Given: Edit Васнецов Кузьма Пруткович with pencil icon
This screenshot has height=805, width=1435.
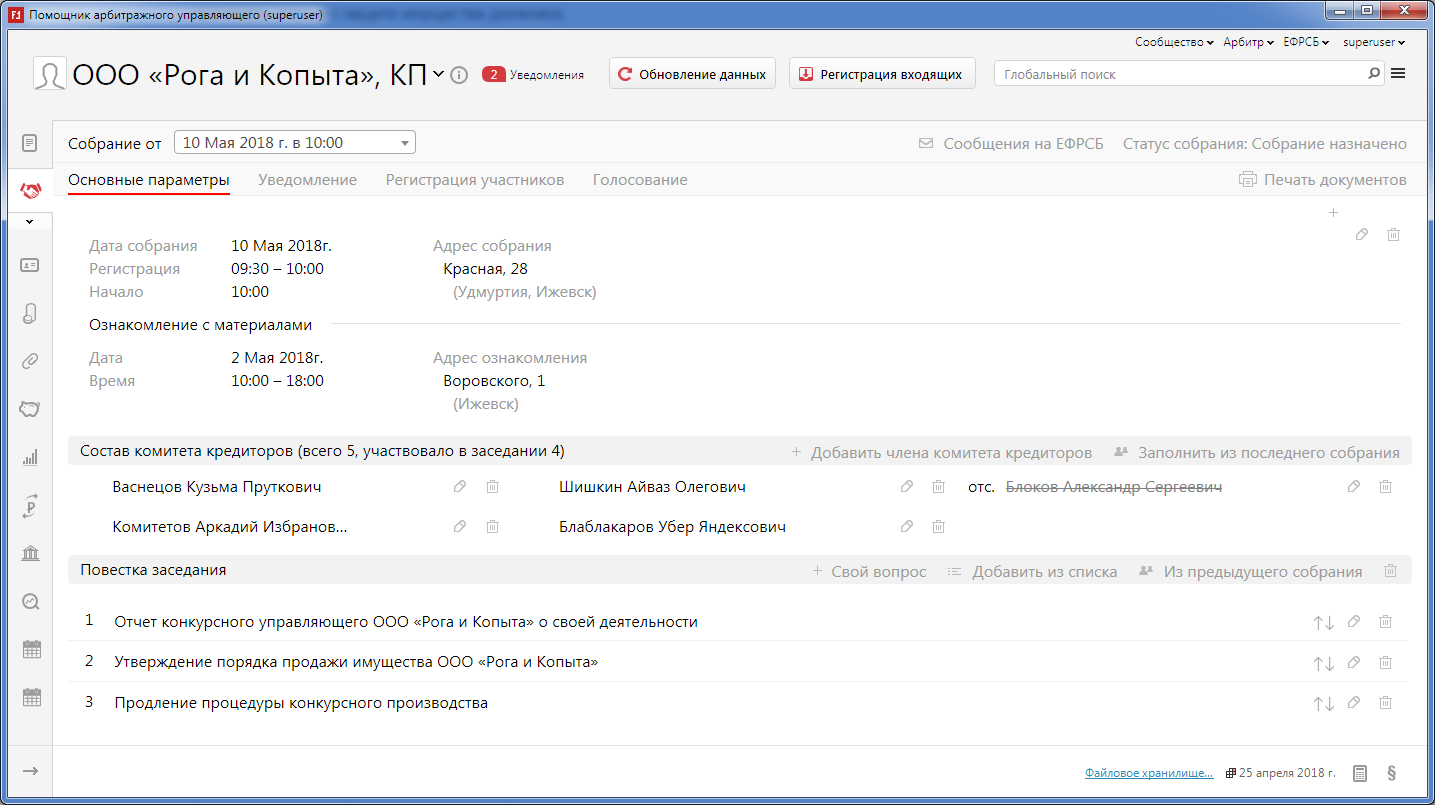Looking at the screenshot, I should [x=460, y=487].
